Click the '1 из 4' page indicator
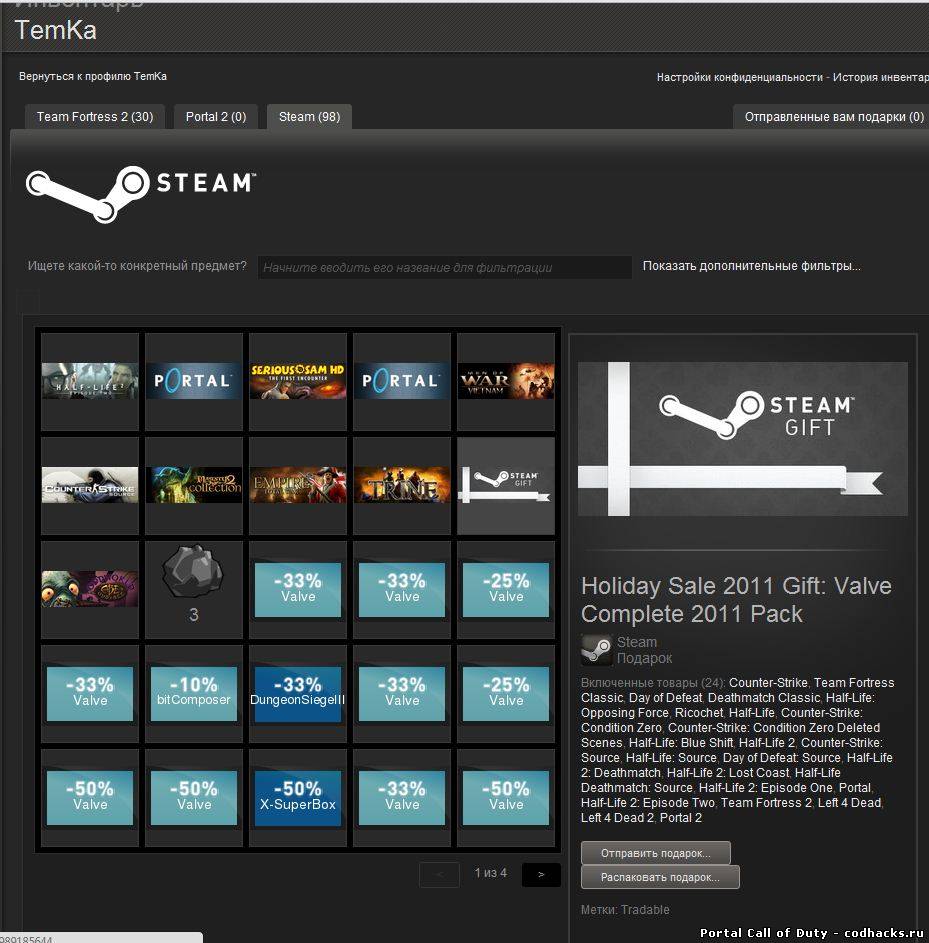Image resolution: width=929 pixels, height=943 pixels. coord(491,873)
